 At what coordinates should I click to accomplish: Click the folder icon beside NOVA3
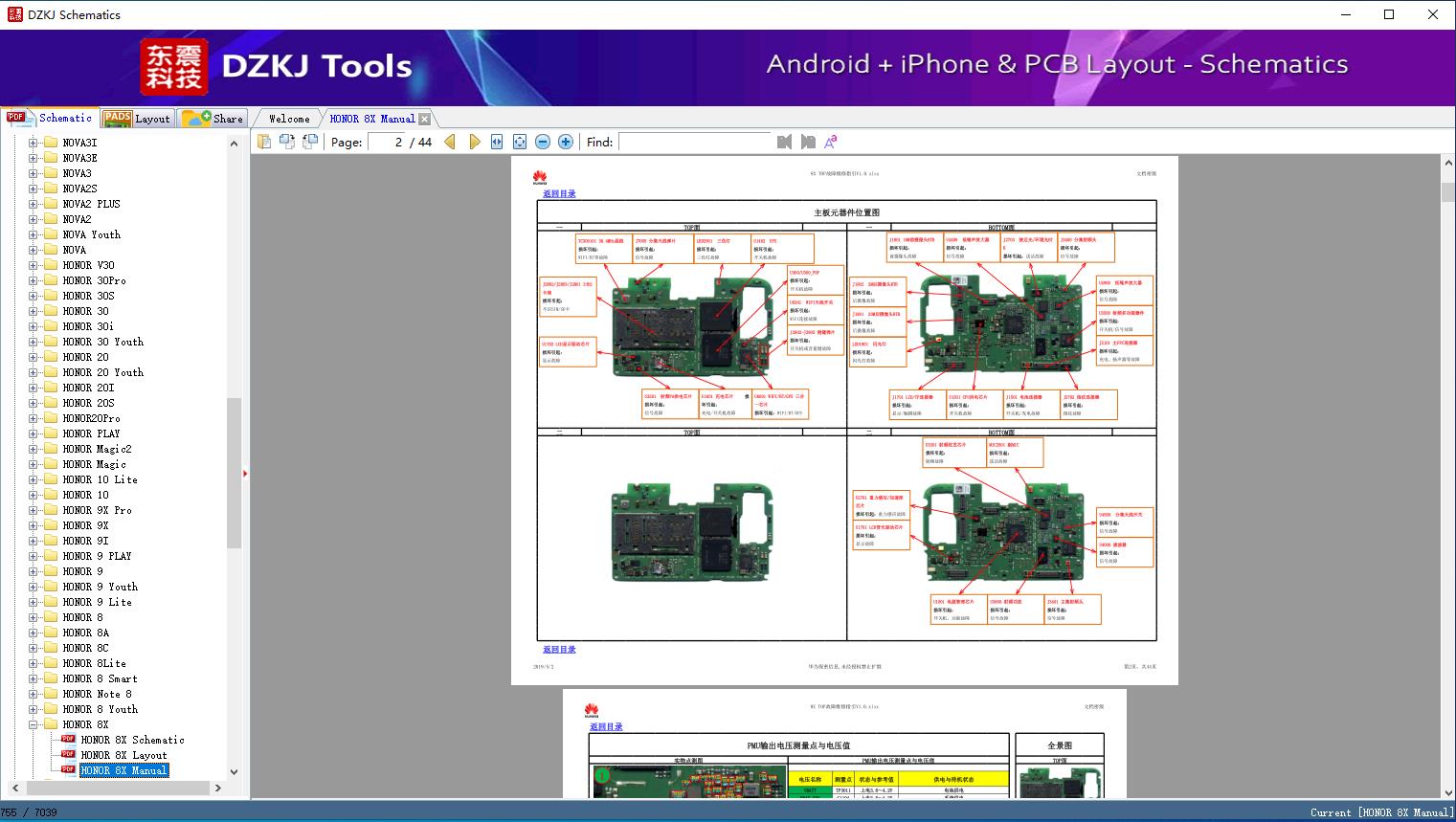(51, 173)
